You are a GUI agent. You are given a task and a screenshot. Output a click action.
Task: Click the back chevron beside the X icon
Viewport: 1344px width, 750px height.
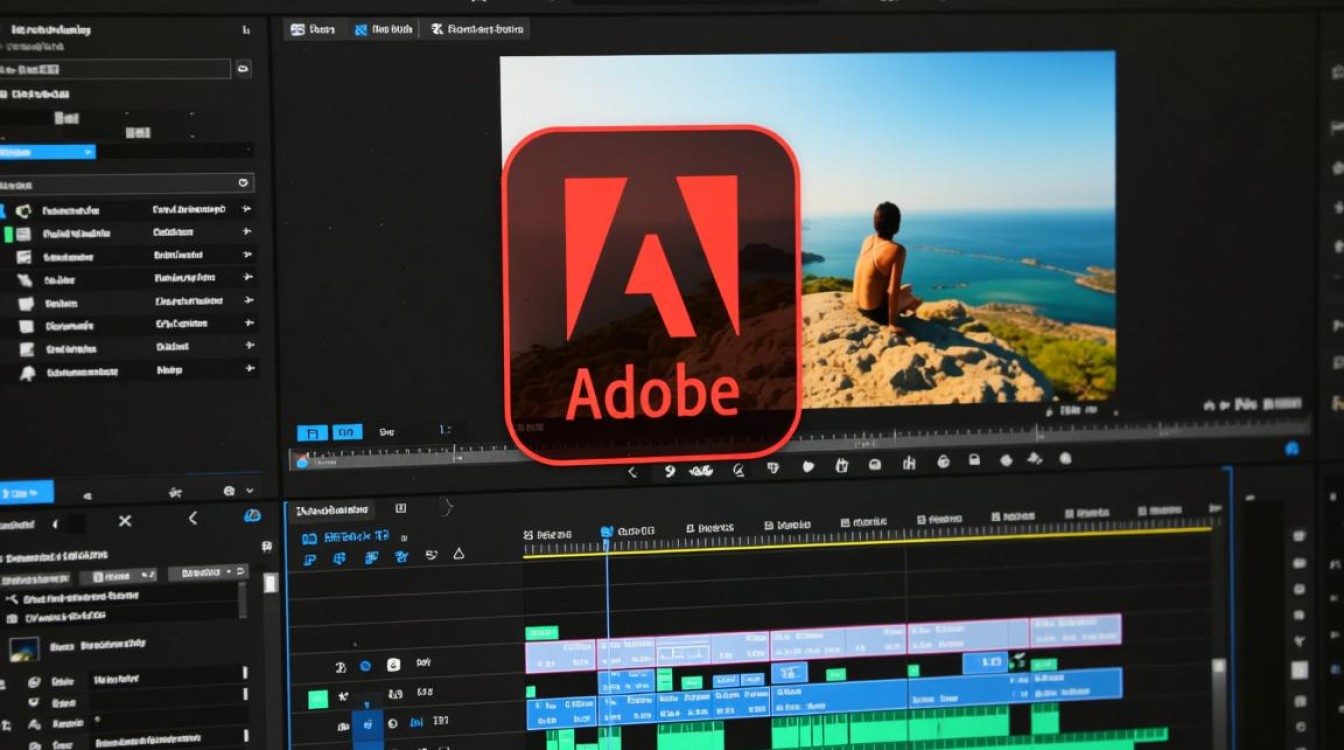(193, 518)
